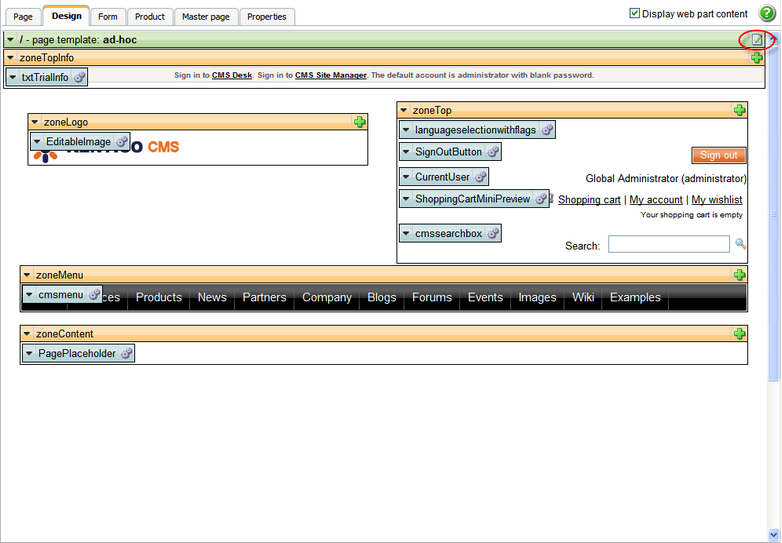This screenshot has height=543, width=782.
Task: Select Wiki in the menu bar
Action: [x=583, y=297]
